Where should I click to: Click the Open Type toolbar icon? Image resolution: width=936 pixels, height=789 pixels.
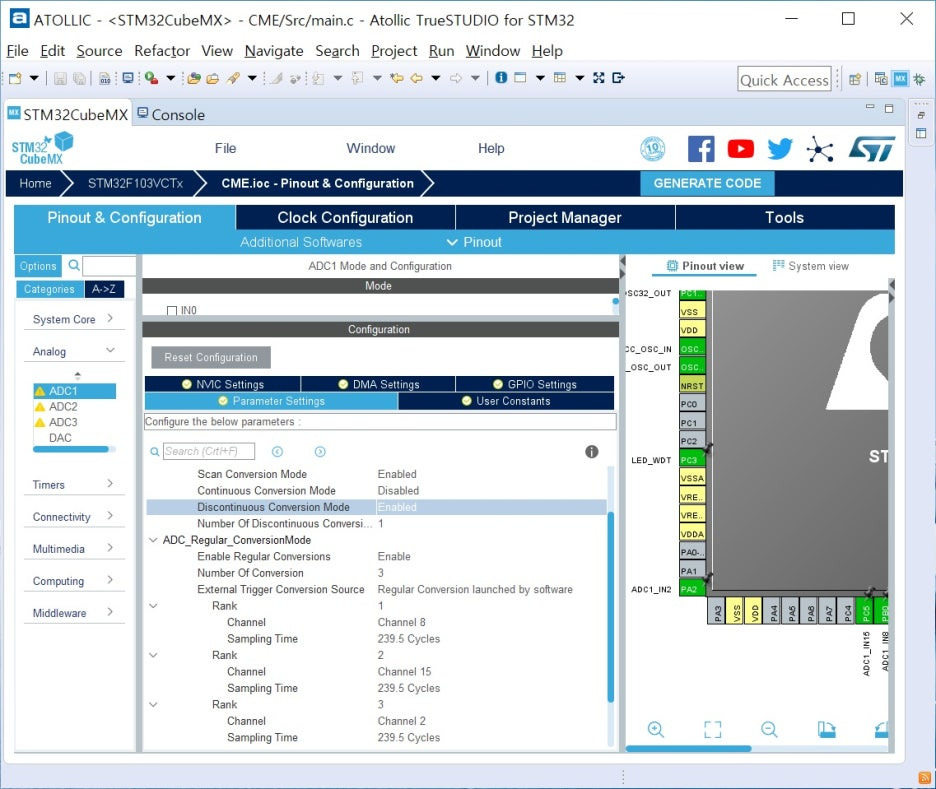193,78
